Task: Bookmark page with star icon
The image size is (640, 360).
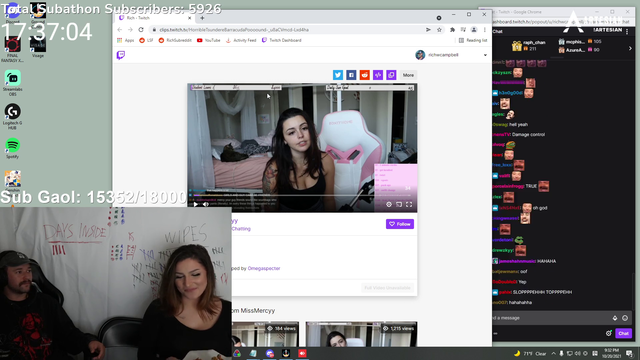Action: click(439, 30)
